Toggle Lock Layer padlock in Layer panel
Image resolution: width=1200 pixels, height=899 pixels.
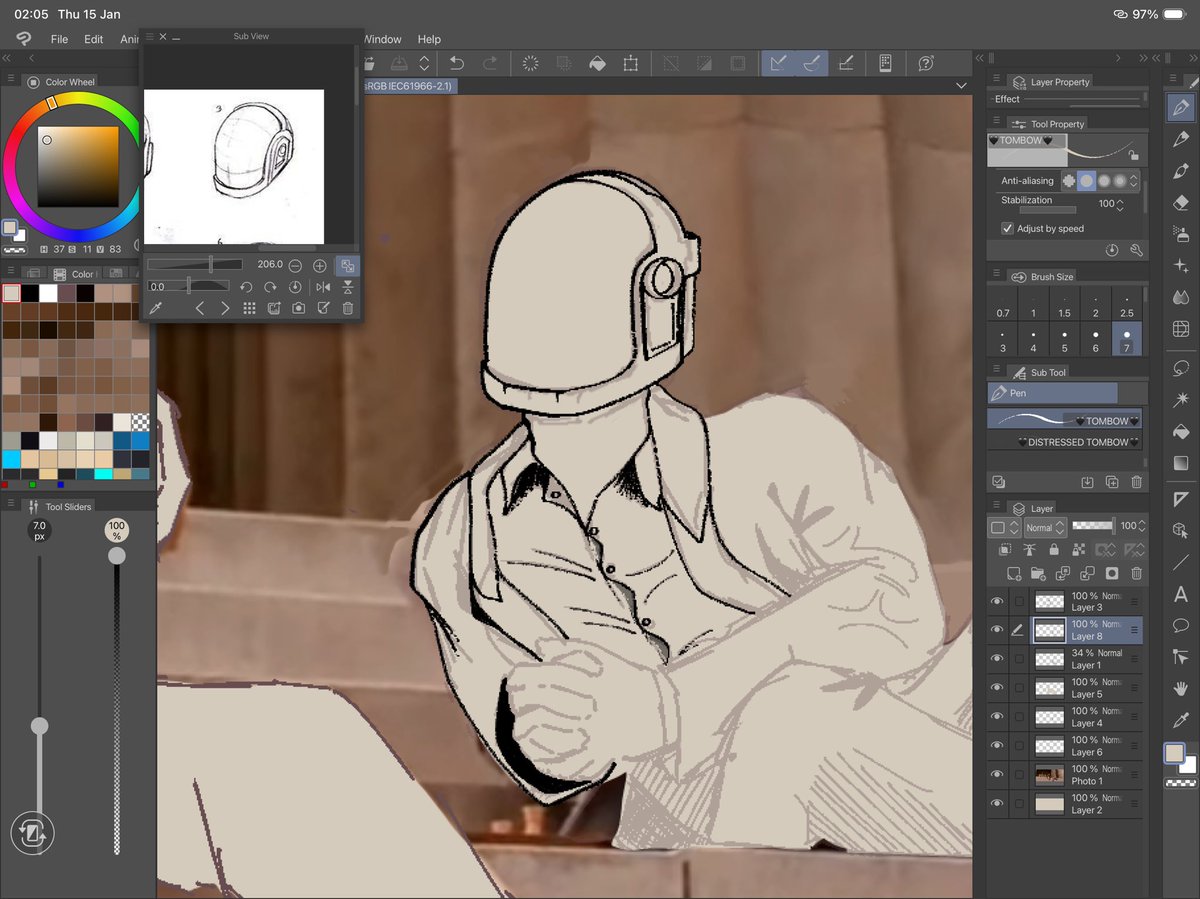1054,550
